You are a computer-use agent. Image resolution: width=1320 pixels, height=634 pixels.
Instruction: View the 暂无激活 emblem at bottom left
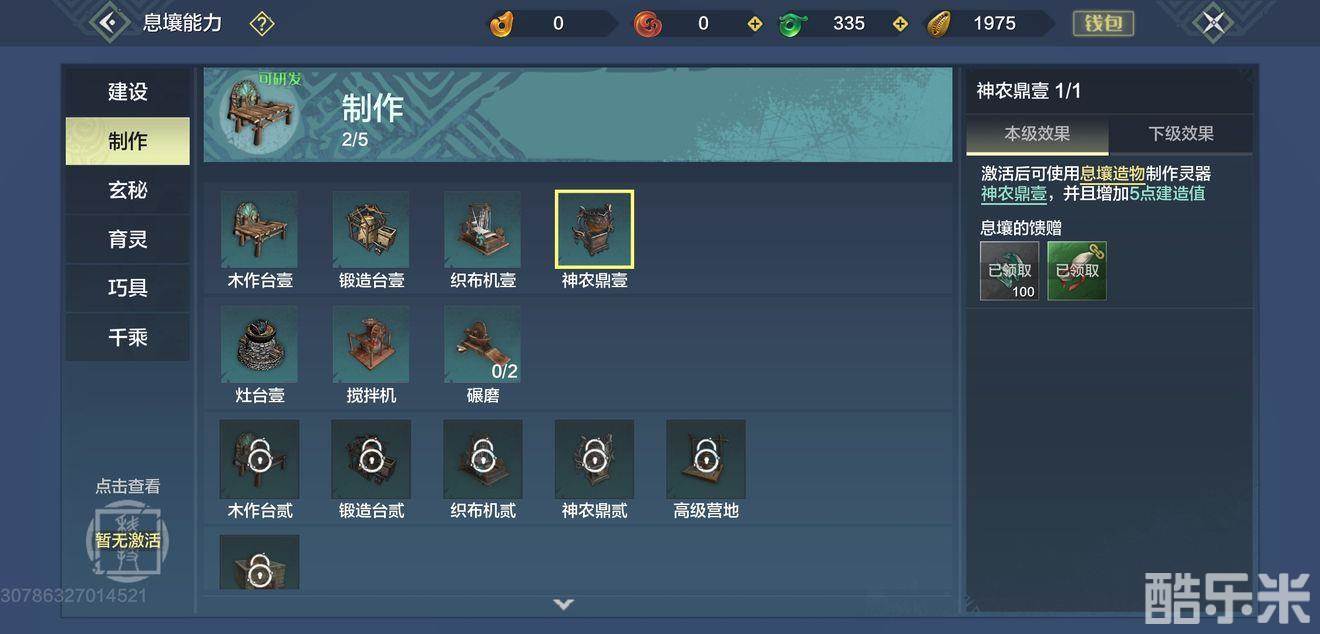128,541
